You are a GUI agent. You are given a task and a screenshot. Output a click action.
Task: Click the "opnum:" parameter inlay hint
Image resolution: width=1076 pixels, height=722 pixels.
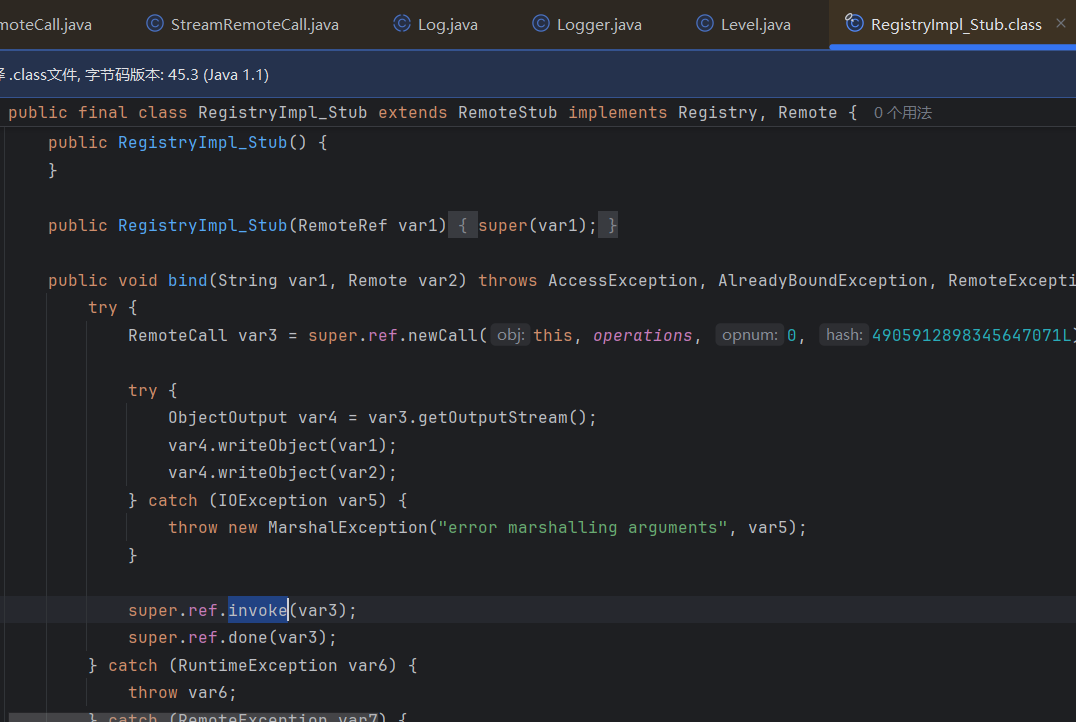tap(750, 336)
